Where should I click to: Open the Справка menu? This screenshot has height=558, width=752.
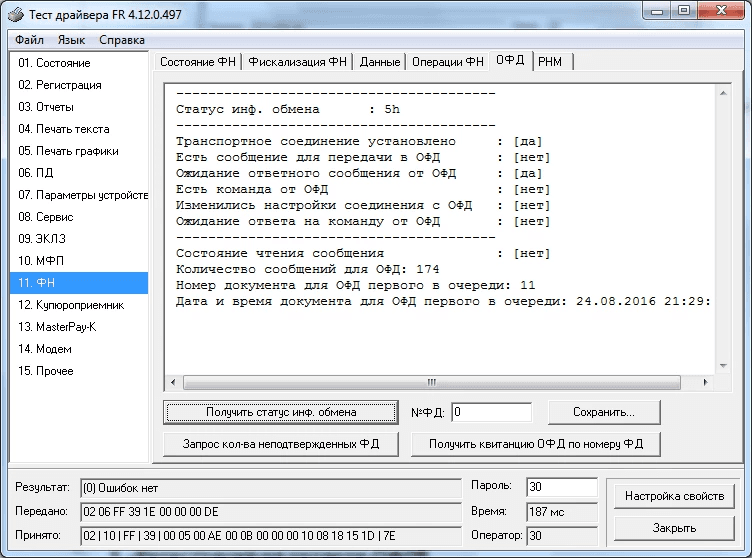tap(122, 40)
